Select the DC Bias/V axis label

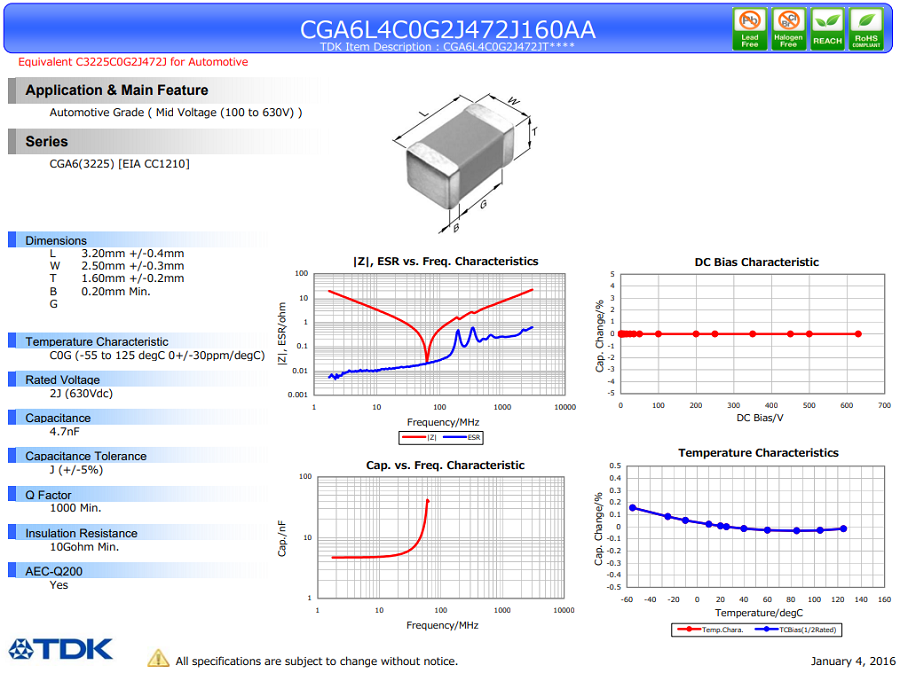tap(760, 418)
